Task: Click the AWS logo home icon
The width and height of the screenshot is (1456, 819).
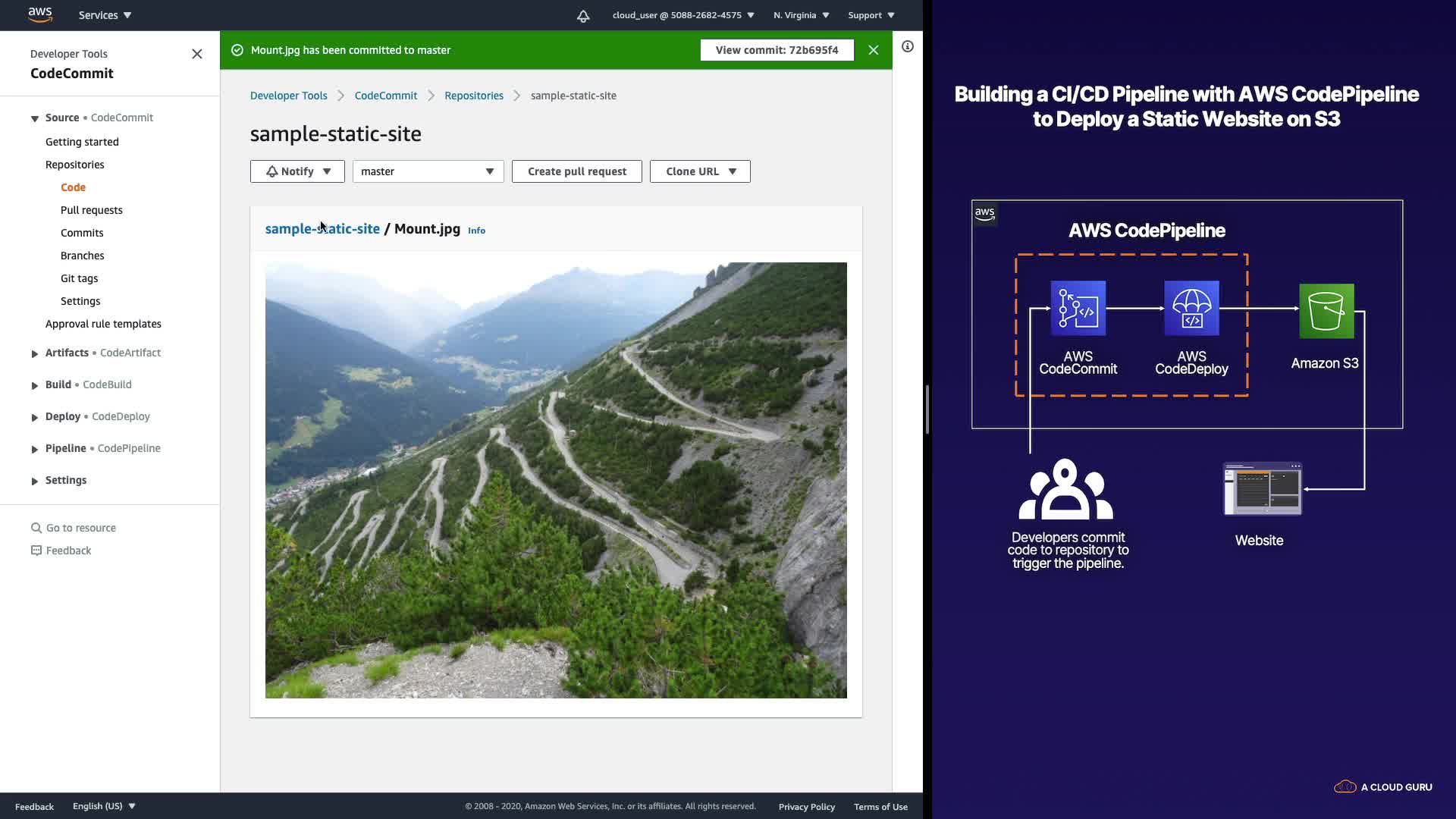Action: tap(39, 14)
